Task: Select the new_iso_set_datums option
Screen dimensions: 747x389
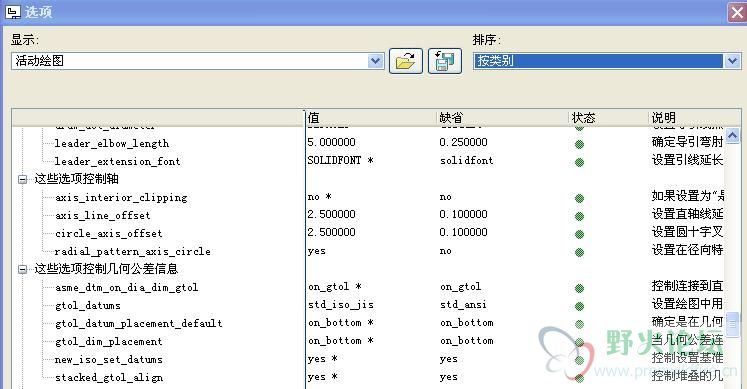Action: click(x=109, y=359)
